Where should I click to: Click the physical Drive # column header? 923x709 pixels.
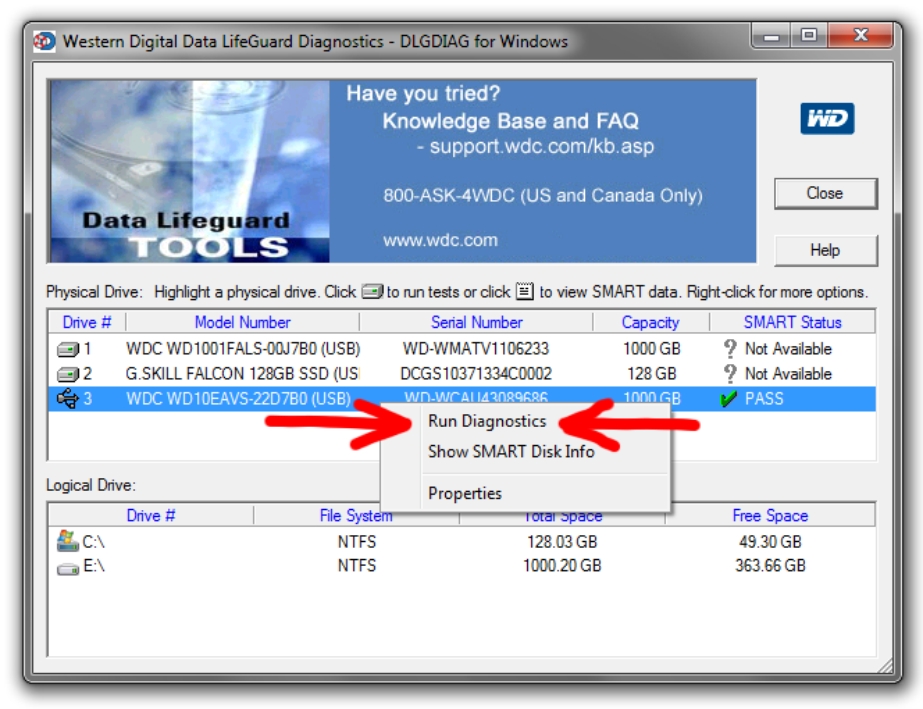87,322
